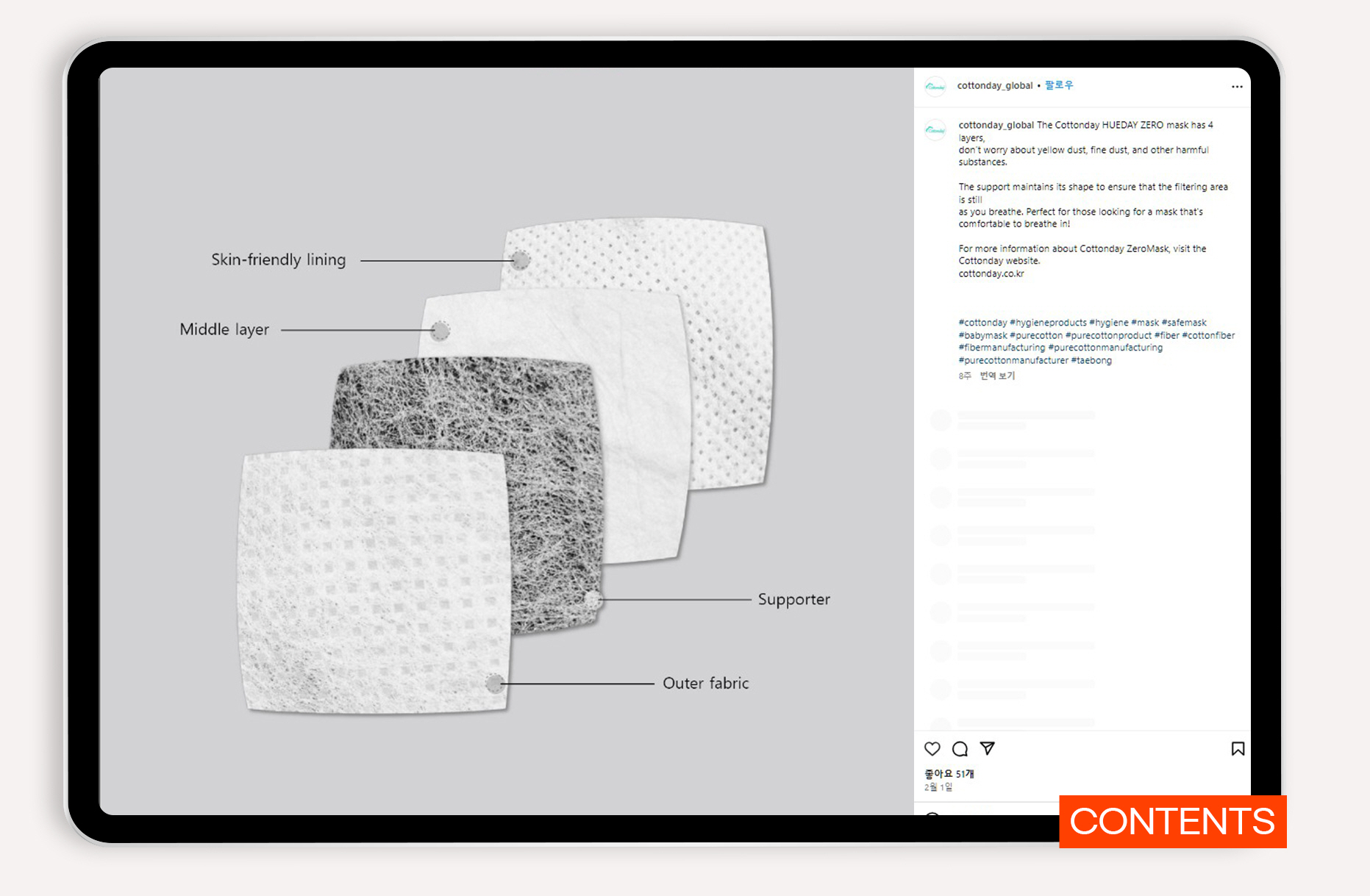Click the 'Skin-friendly lining' label

pyautogui.click(x=279, y=259)
